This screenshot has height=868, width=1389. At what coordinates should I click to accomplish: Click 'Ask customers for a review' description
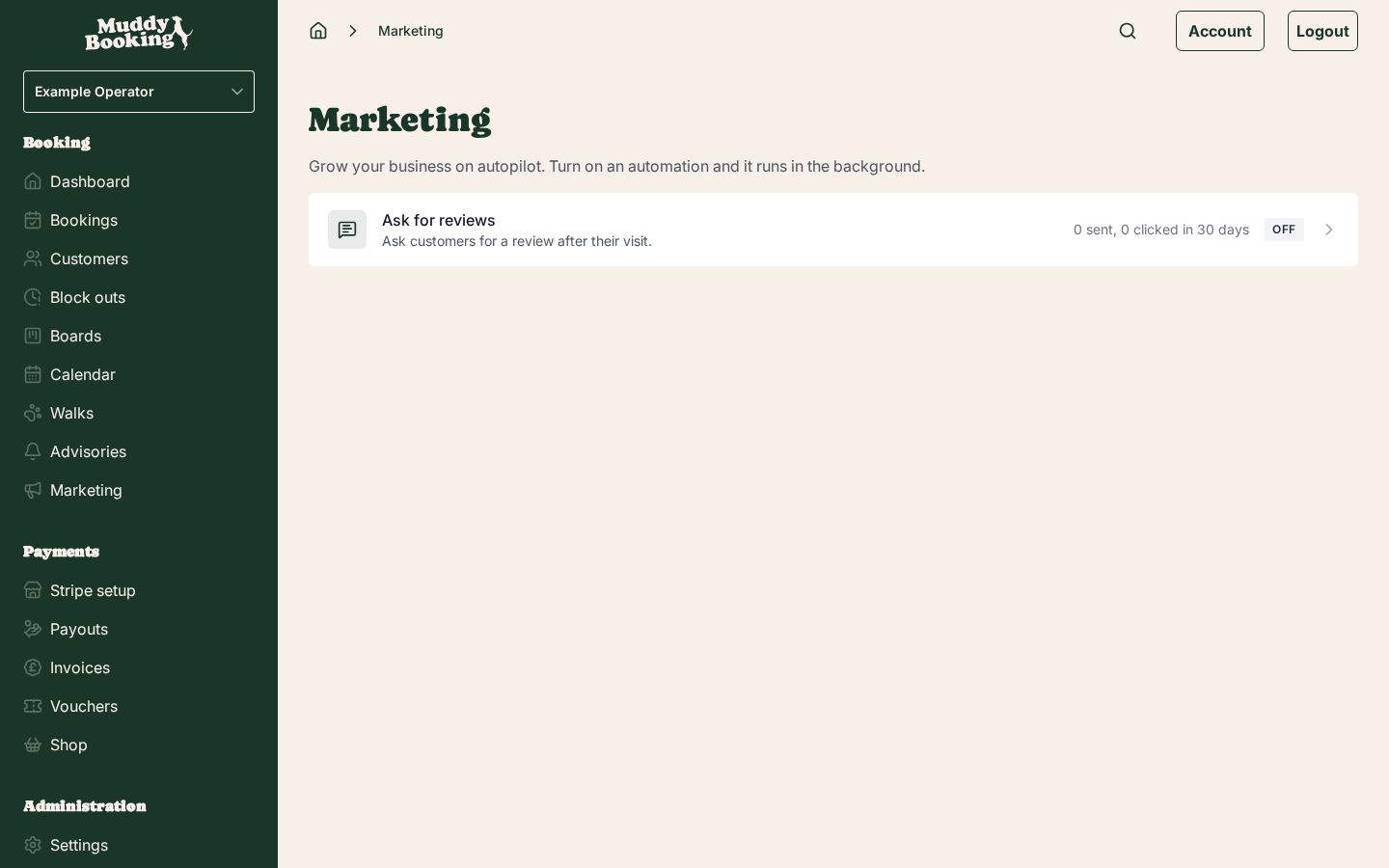[517, 241]
